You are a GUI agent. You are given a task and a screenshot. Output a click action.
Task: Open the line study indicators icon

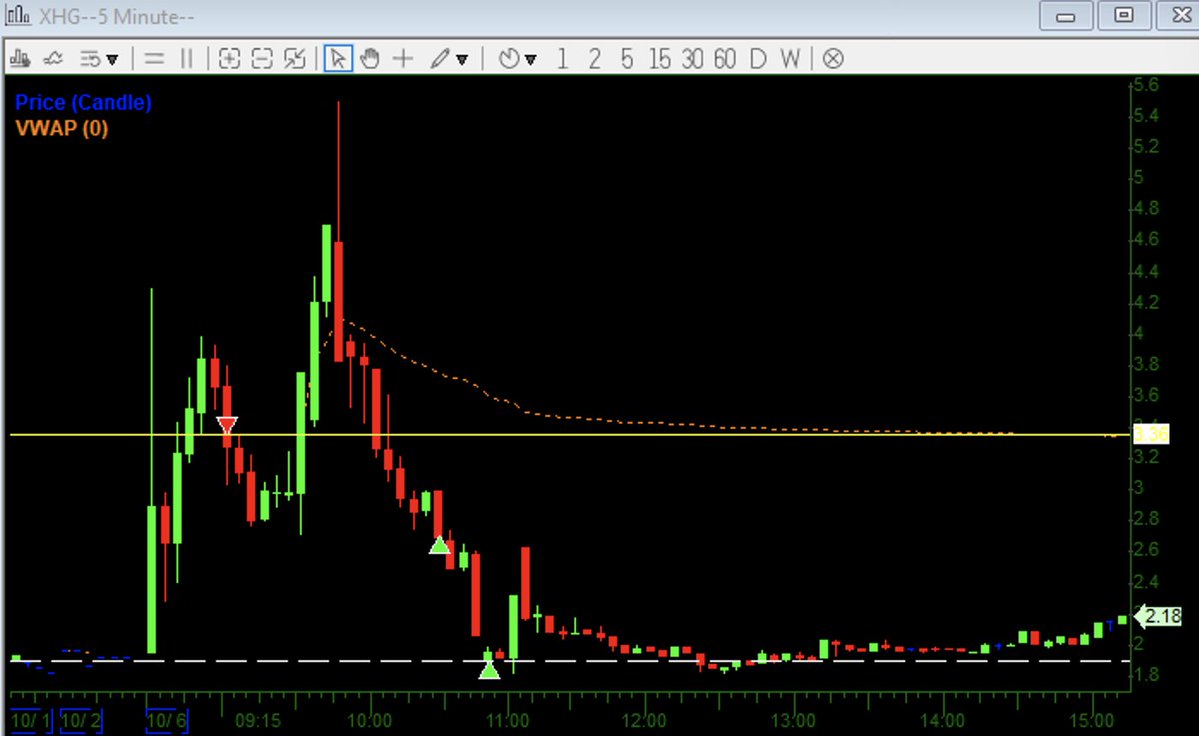pyautogui.click(x=53, y=59)
